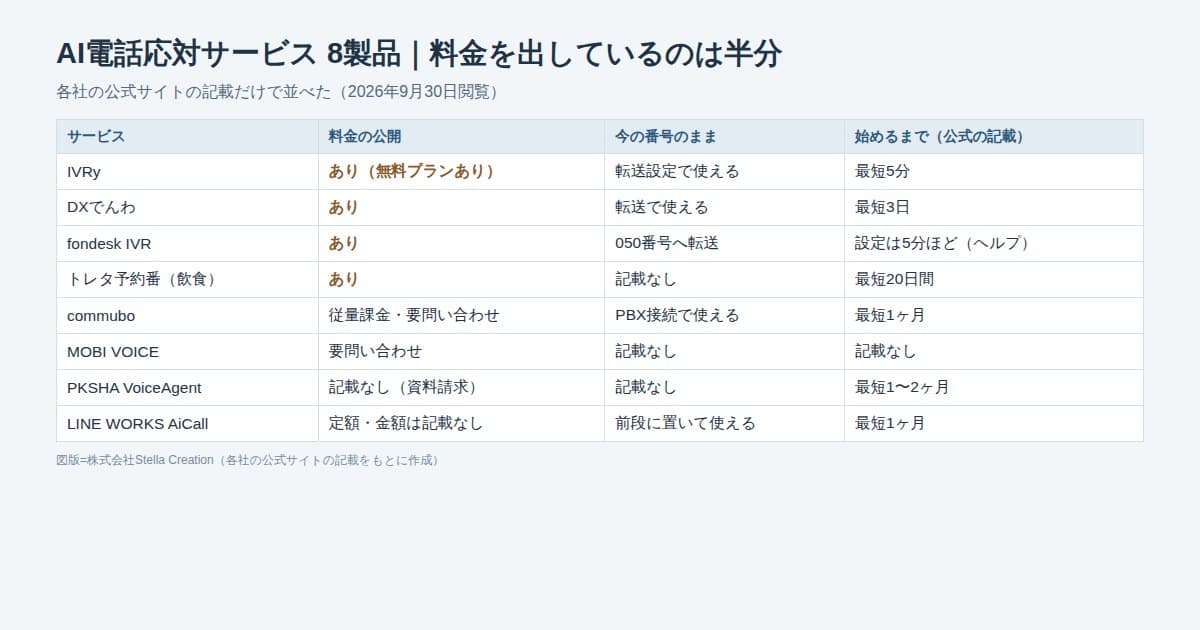This screenshot has width=1200, height=630.
Task: Select the LINE WORKS AiCall service cell
Action: click(x=187, y=423)
